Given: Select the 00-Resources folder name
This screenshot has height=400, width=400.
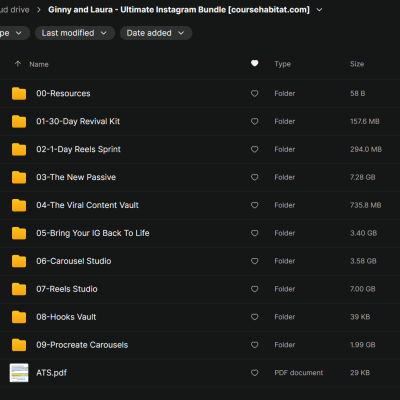Looking at the screenshot, I should pos(63,94).
